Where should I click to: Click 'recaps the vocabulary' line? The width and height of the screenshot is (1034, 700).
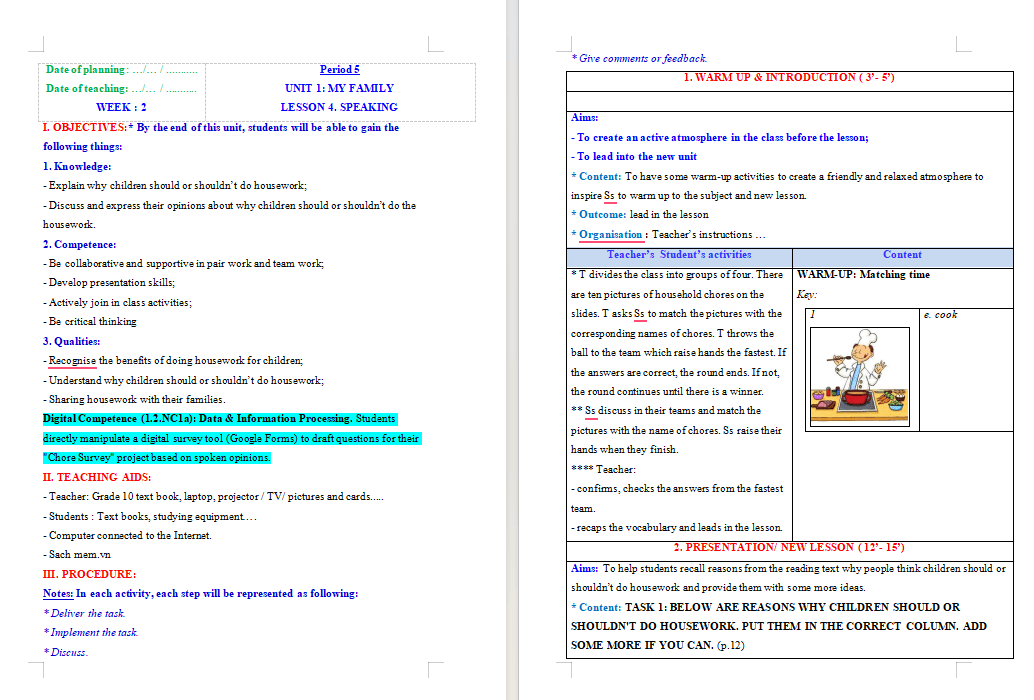[677, 527]
